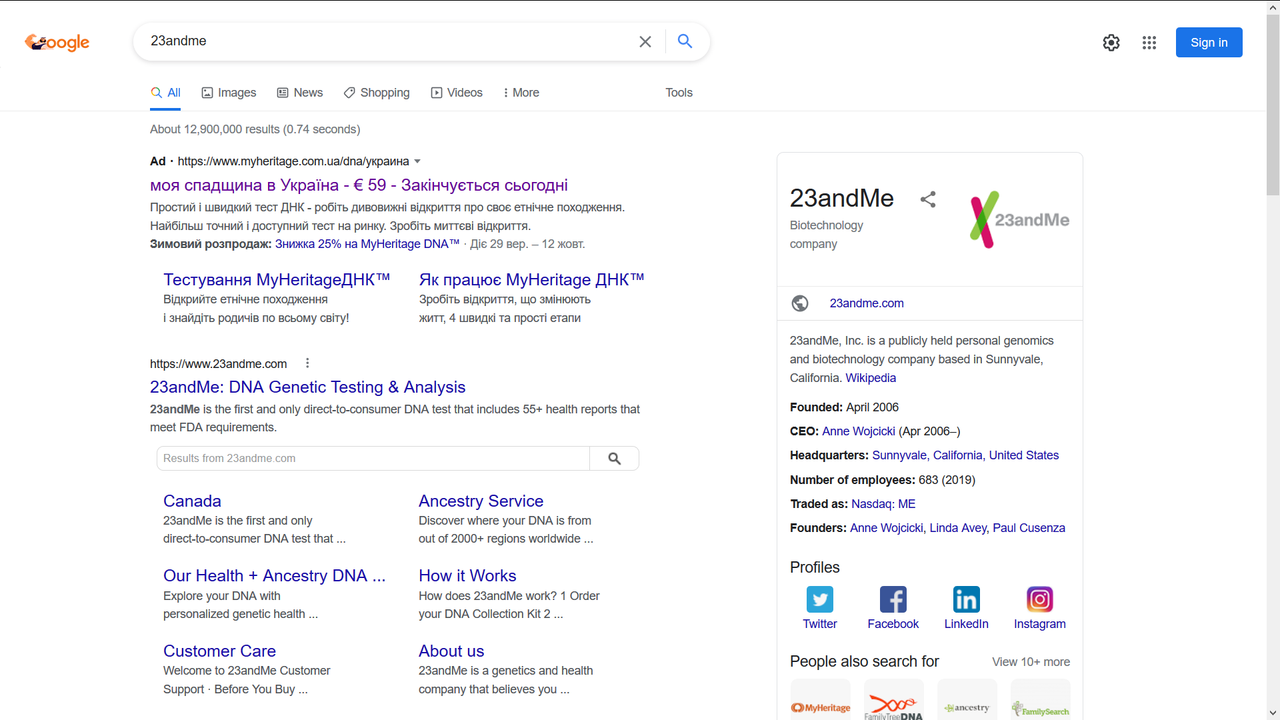Open search Tools
This screenshot has width=1280, height=720.
[x=679, y=92]
